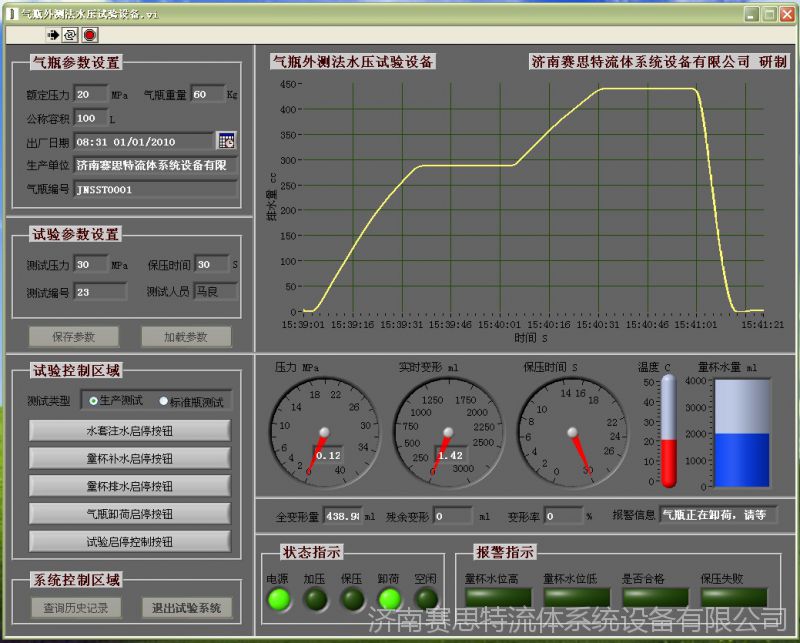Click the 测试人员 input field
This screenshot has width=800, height=643.
point(216,291)
